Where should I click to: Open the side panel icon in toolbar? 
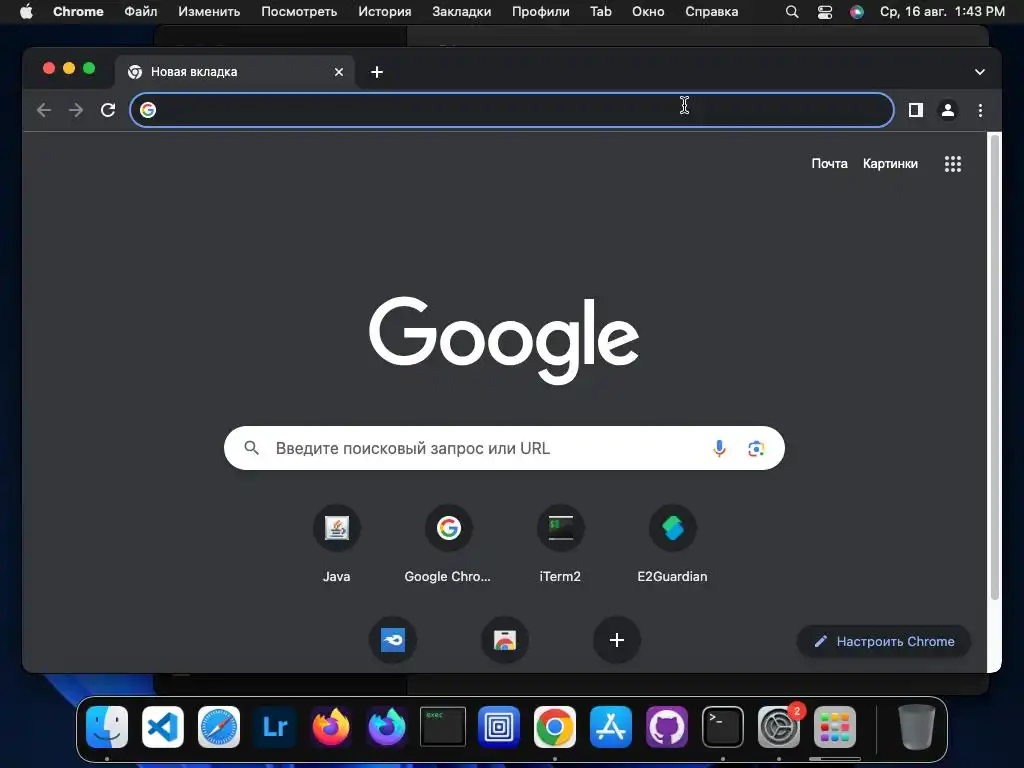click(916, 110)
